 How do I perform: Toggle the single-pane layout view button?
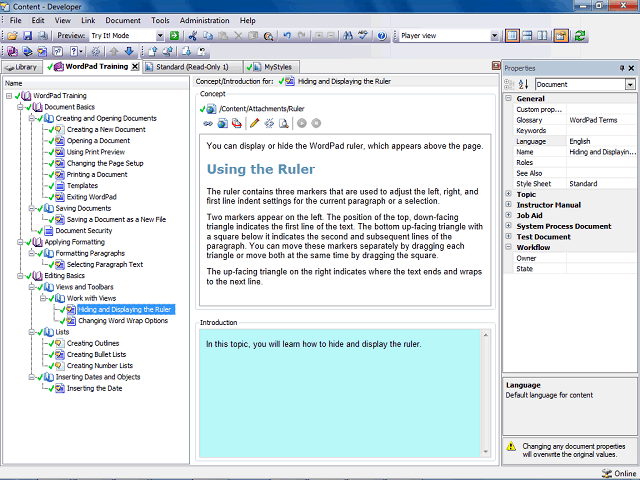click(x=512, y=36)
